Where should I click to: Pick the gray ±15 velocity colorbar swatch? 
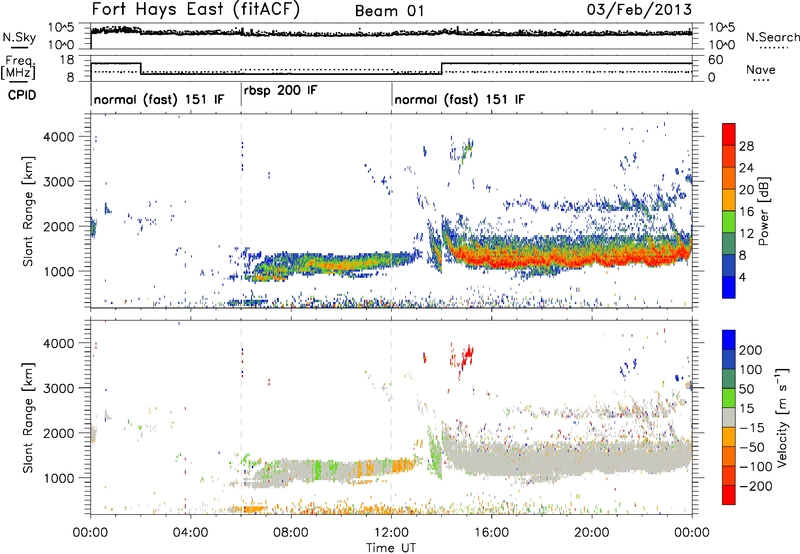tap(729, 418)
